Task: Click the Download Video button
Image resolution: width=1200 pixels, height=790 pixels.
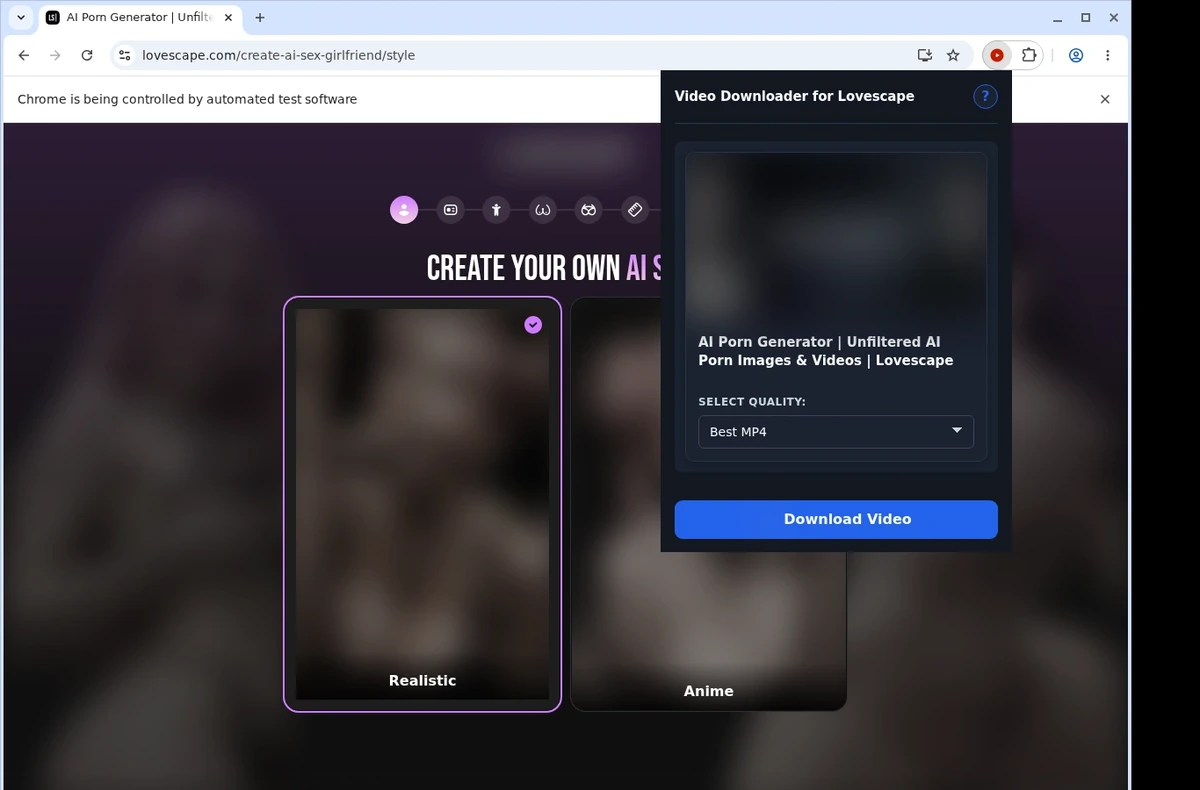Action: pos(836,519)
